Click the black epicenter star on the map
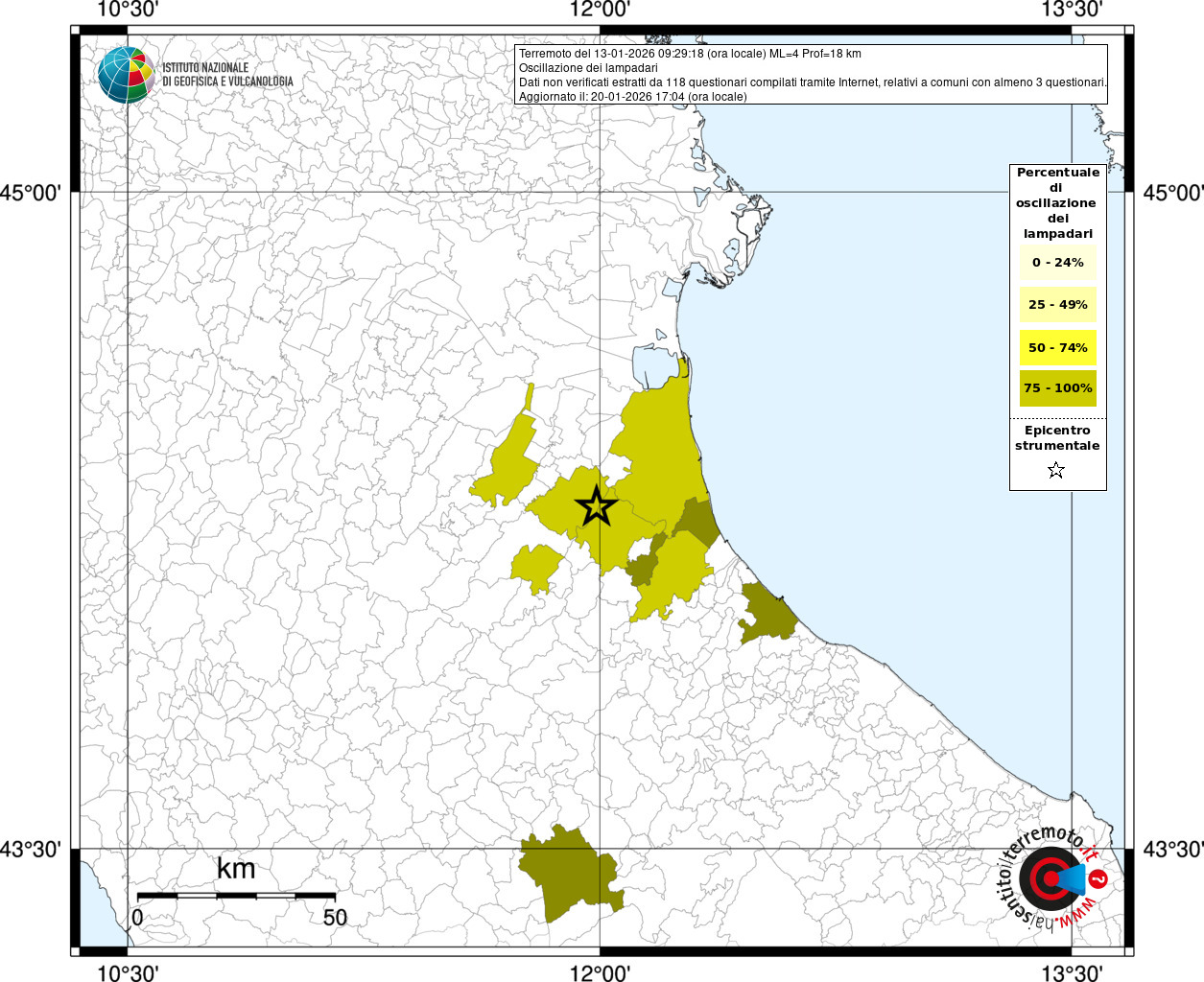Viewport: 1204px width, 982px height. click(x=596, y=506)
